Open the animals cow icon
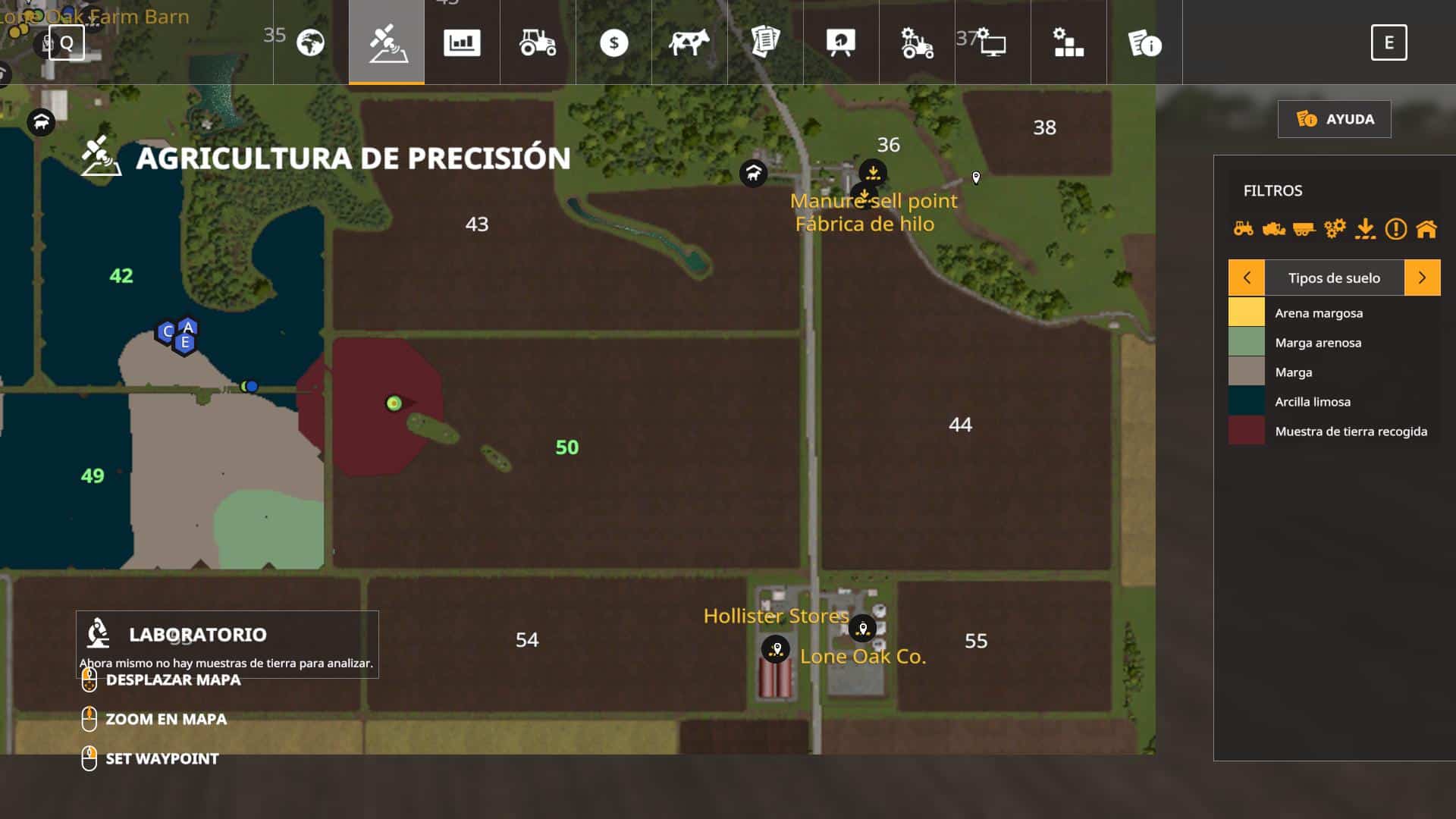Viewport: 1456px width, 819px height. pos(689,42)
